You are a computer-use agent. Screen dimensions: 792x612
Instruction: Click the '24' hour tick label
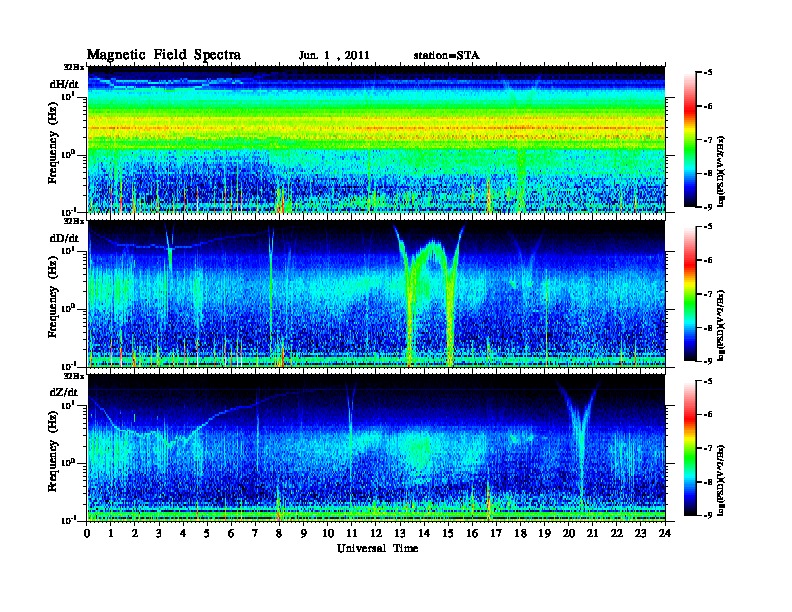[665, 533]
